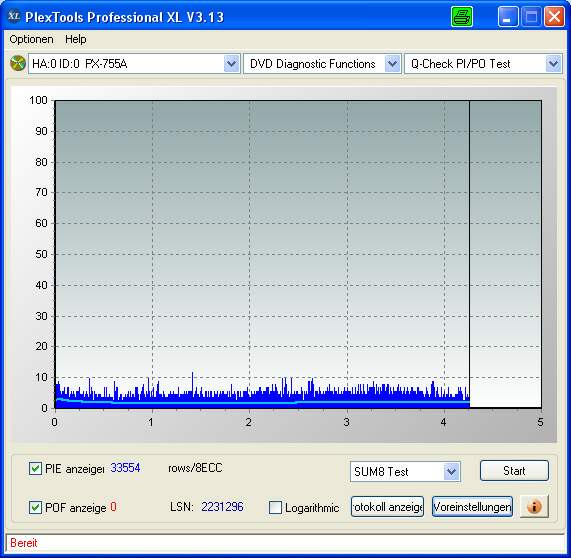This screenshot has height=558, width=571.
Task: Expand the SUM8 Test dropdown
Action: (452, 472)
